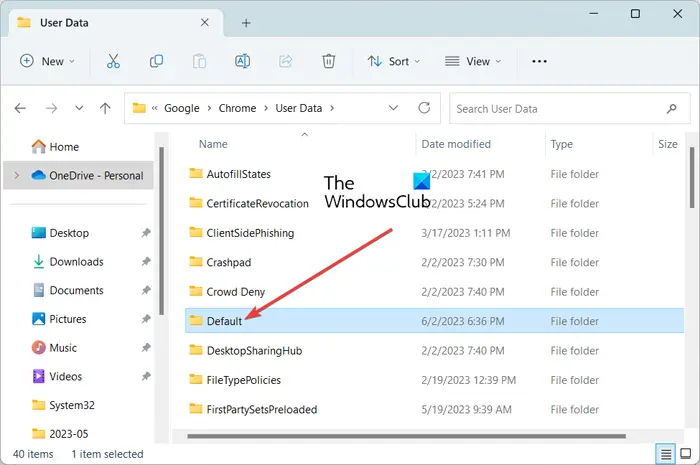Viewport: 700px width, 465px height.
Task: Click the User Data breadcrumb segment
Action: (299, 108)
